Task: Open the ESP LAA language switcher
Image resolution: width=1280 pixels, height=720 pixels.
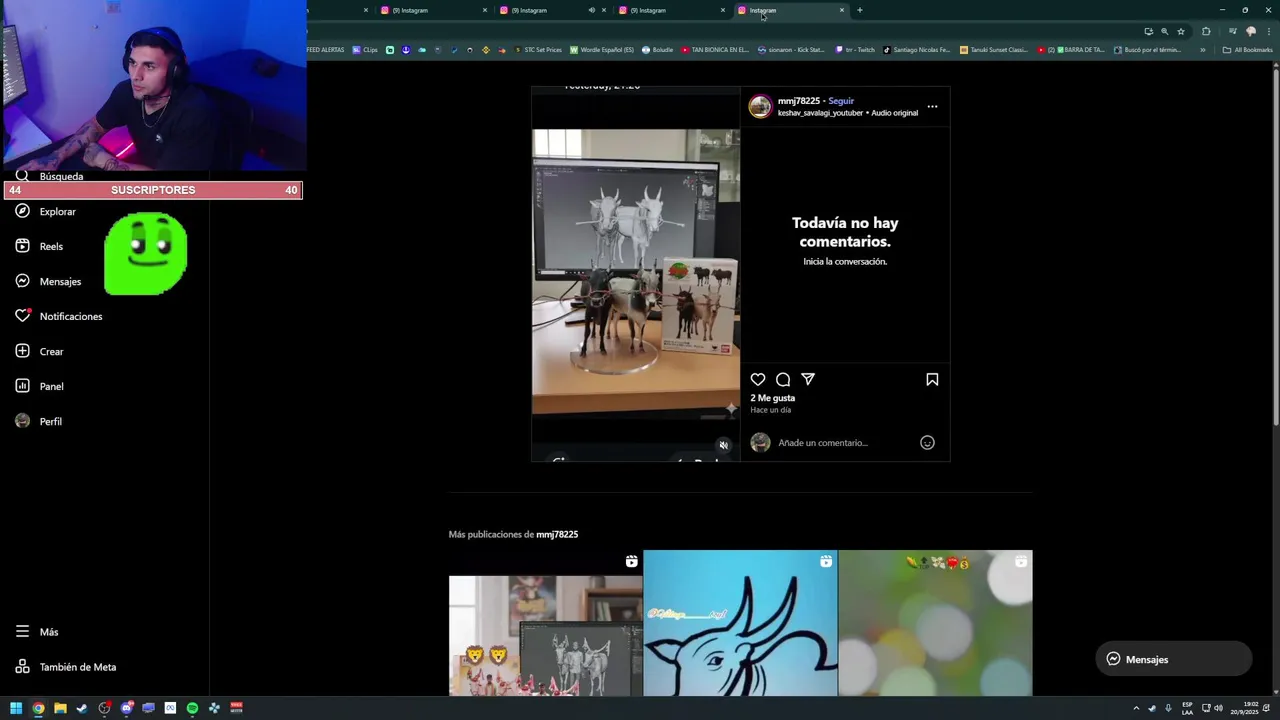Action: [1187, 708]
